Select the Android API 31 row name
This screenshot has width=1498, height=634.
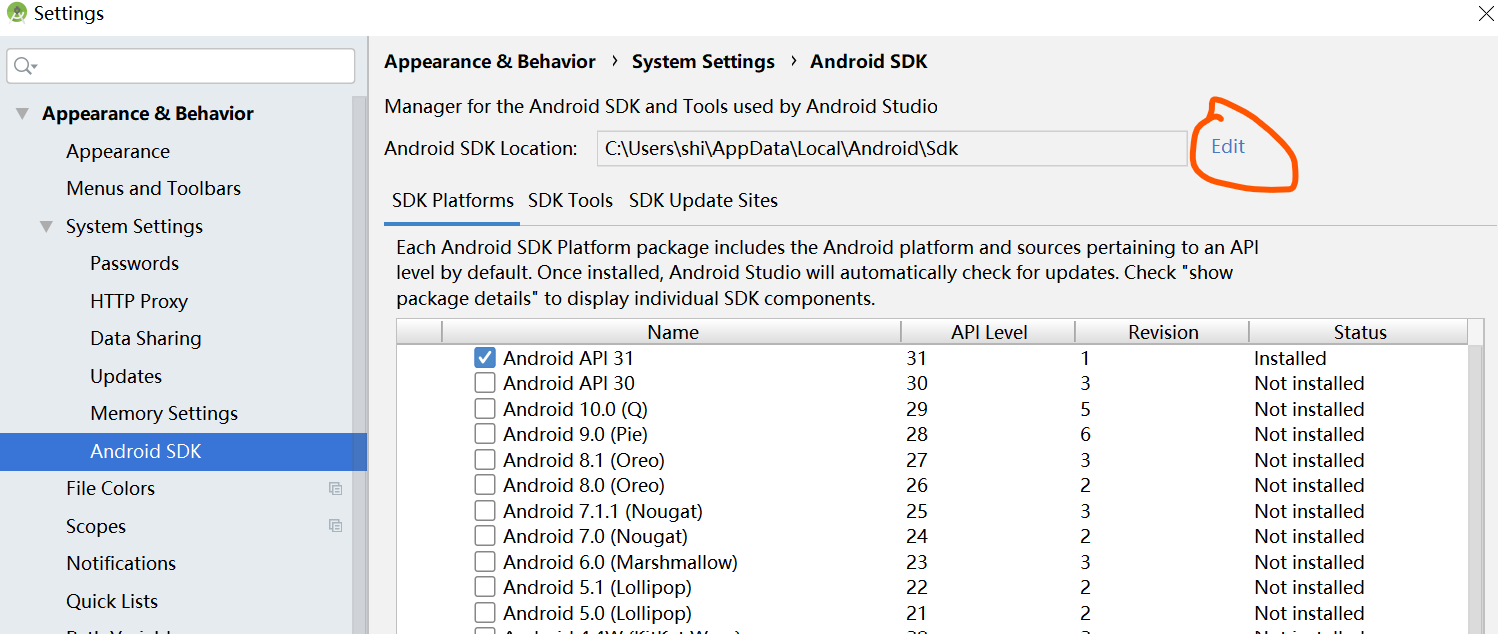pyautogui.click(x=568, y=358)
